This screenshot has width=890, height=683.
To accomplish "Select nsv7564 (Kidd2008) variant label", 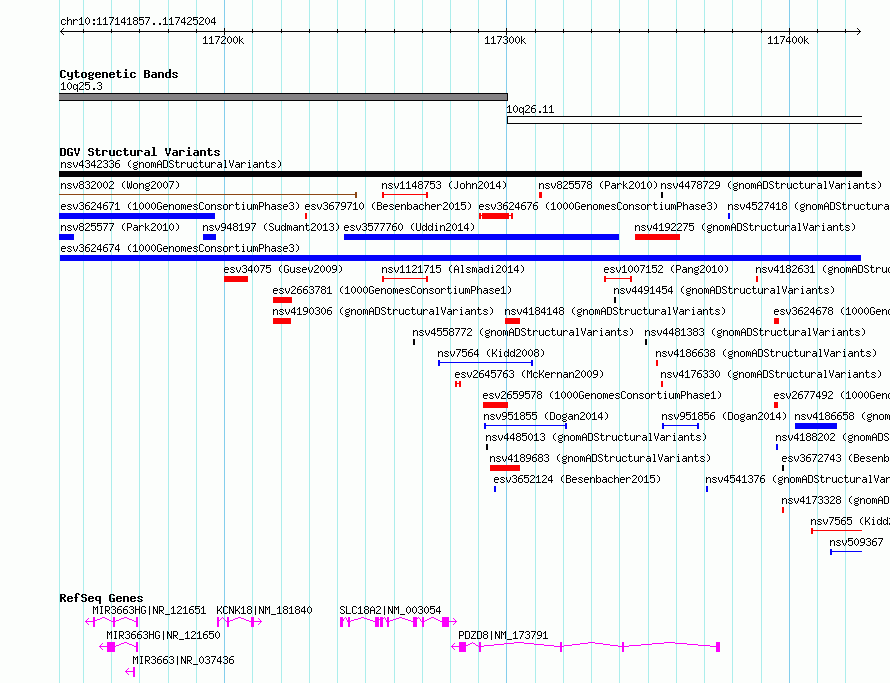I will click(x=491, y=354).
